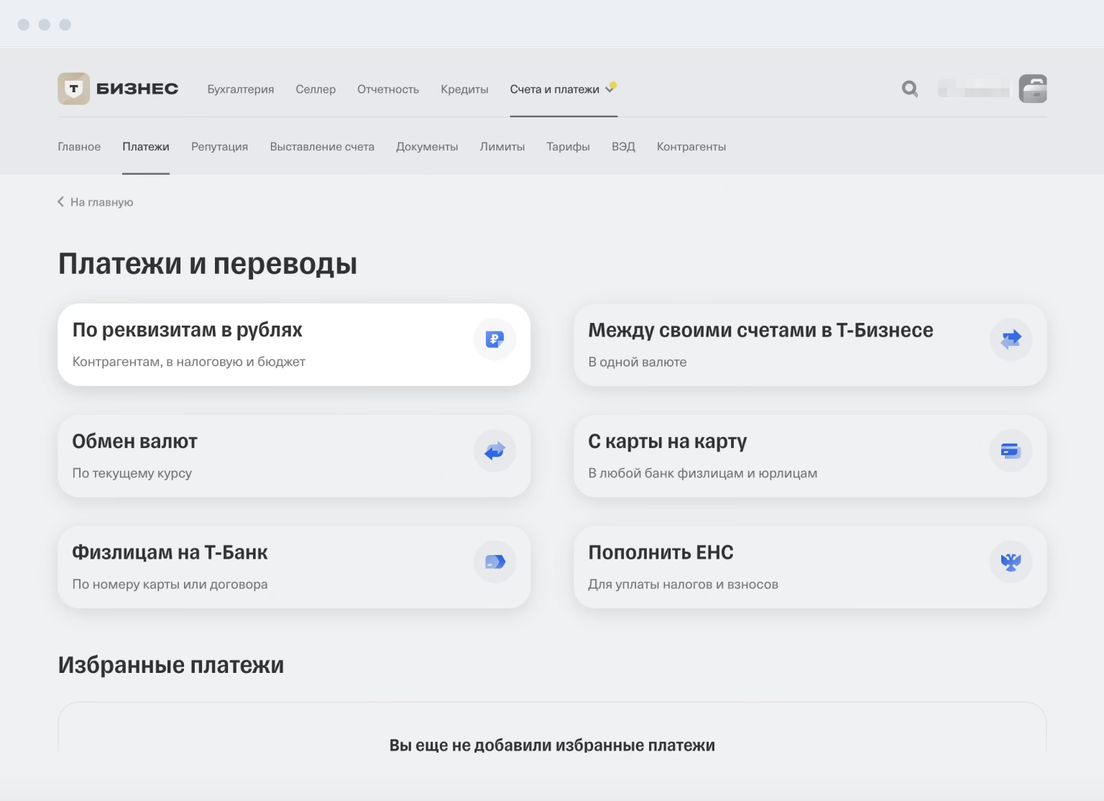Click the ruble icon on requisites card
Viewport: 1104px width, 801px height.
pyautogui.click(x=494, y=340)
